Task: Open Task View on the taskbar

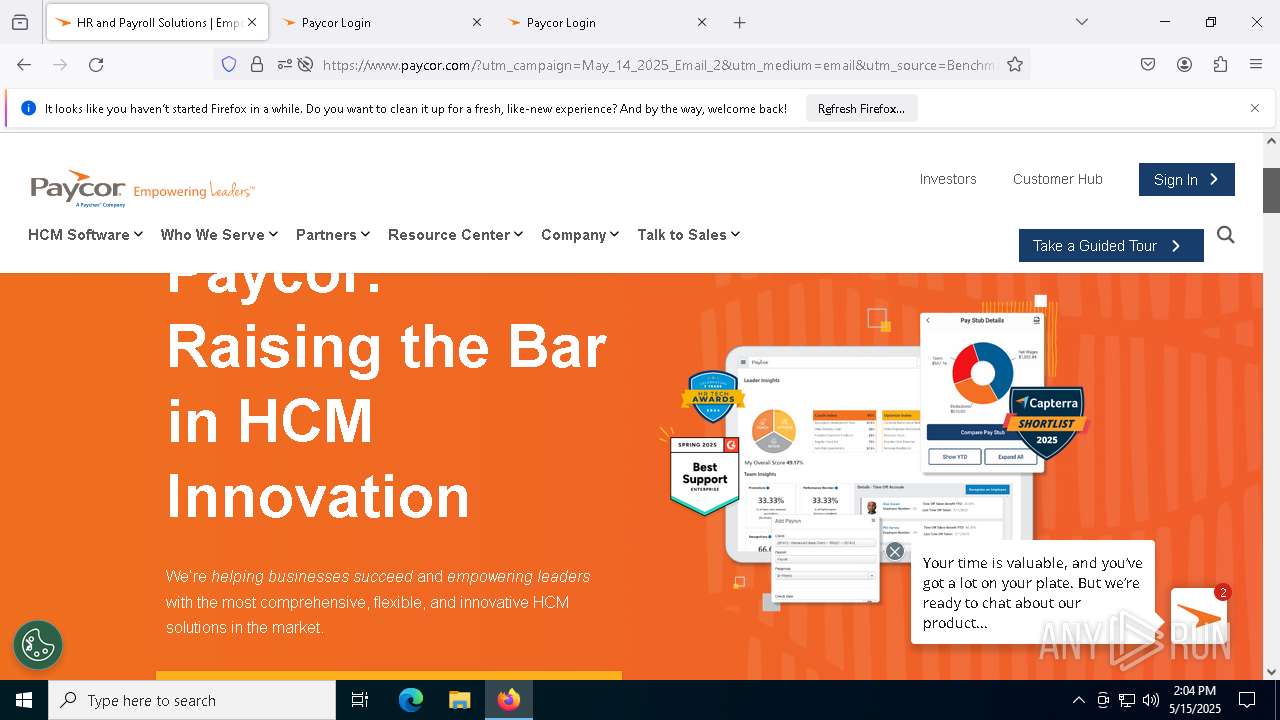Action: pyautogui.click(x=360, y=700)
